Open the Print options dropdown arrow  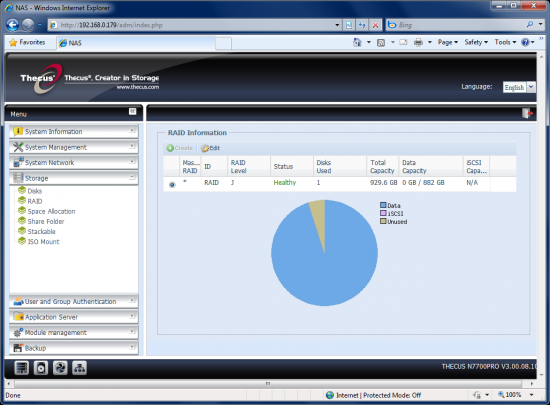pyautogui.click(x=429, y=42)
